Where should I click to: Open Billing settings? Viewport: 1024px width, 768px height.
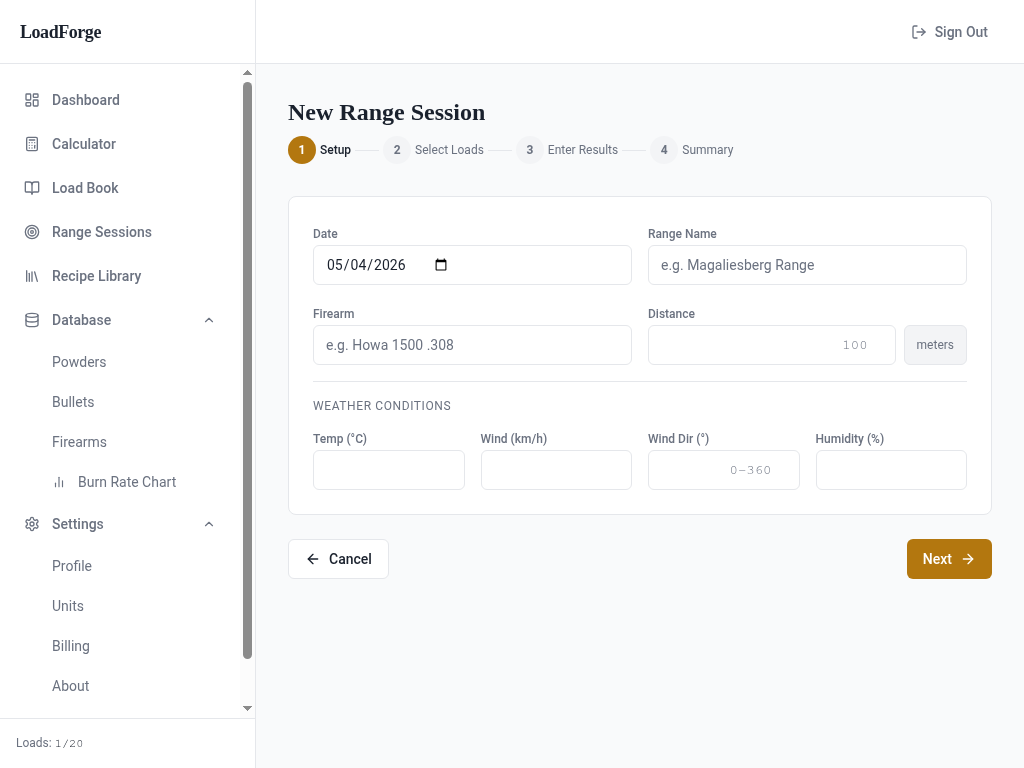(71, 646)
